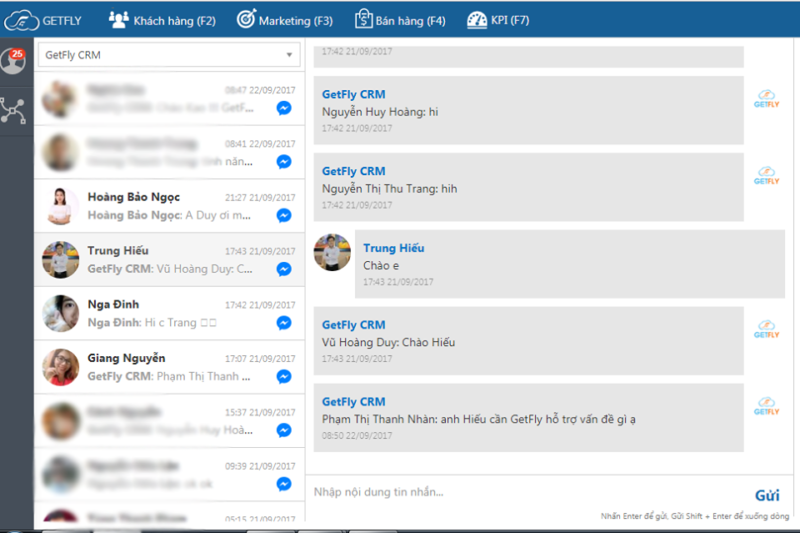Open Khách hàng (F2) menu
This screenshot has height=533, width=800.
(x=162, y=20)
